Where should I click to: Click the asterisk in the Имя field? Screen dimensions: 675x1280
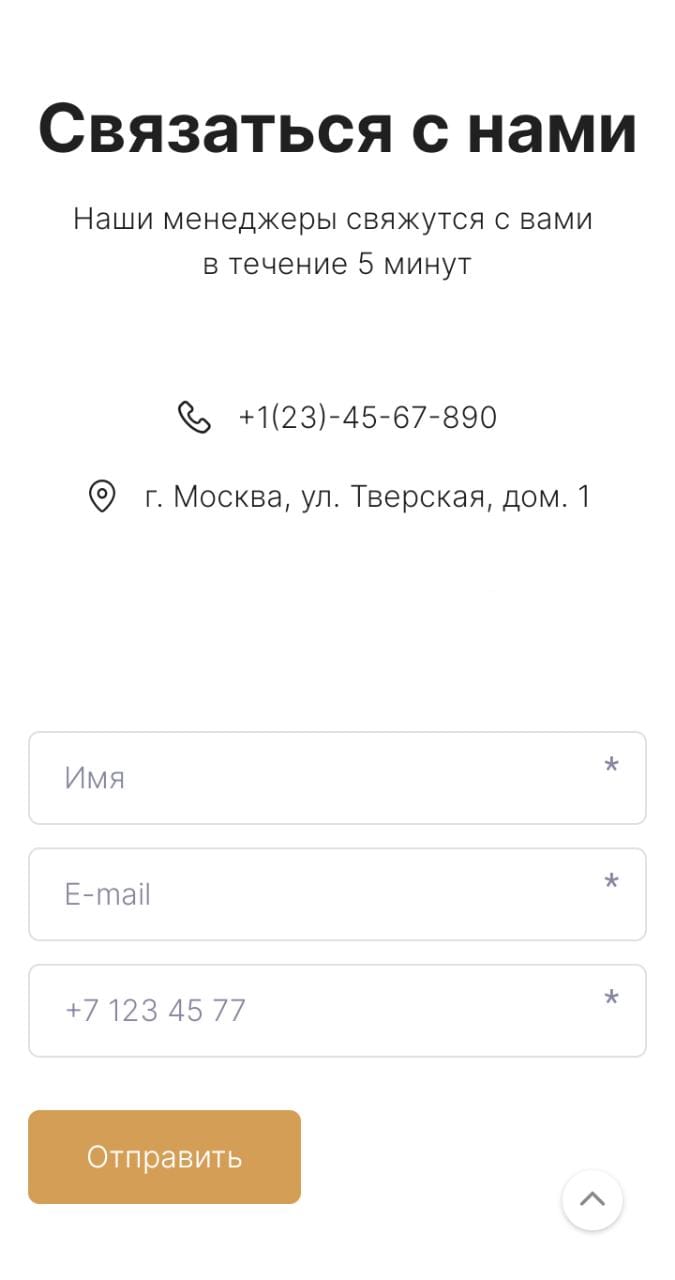[611, 766]
